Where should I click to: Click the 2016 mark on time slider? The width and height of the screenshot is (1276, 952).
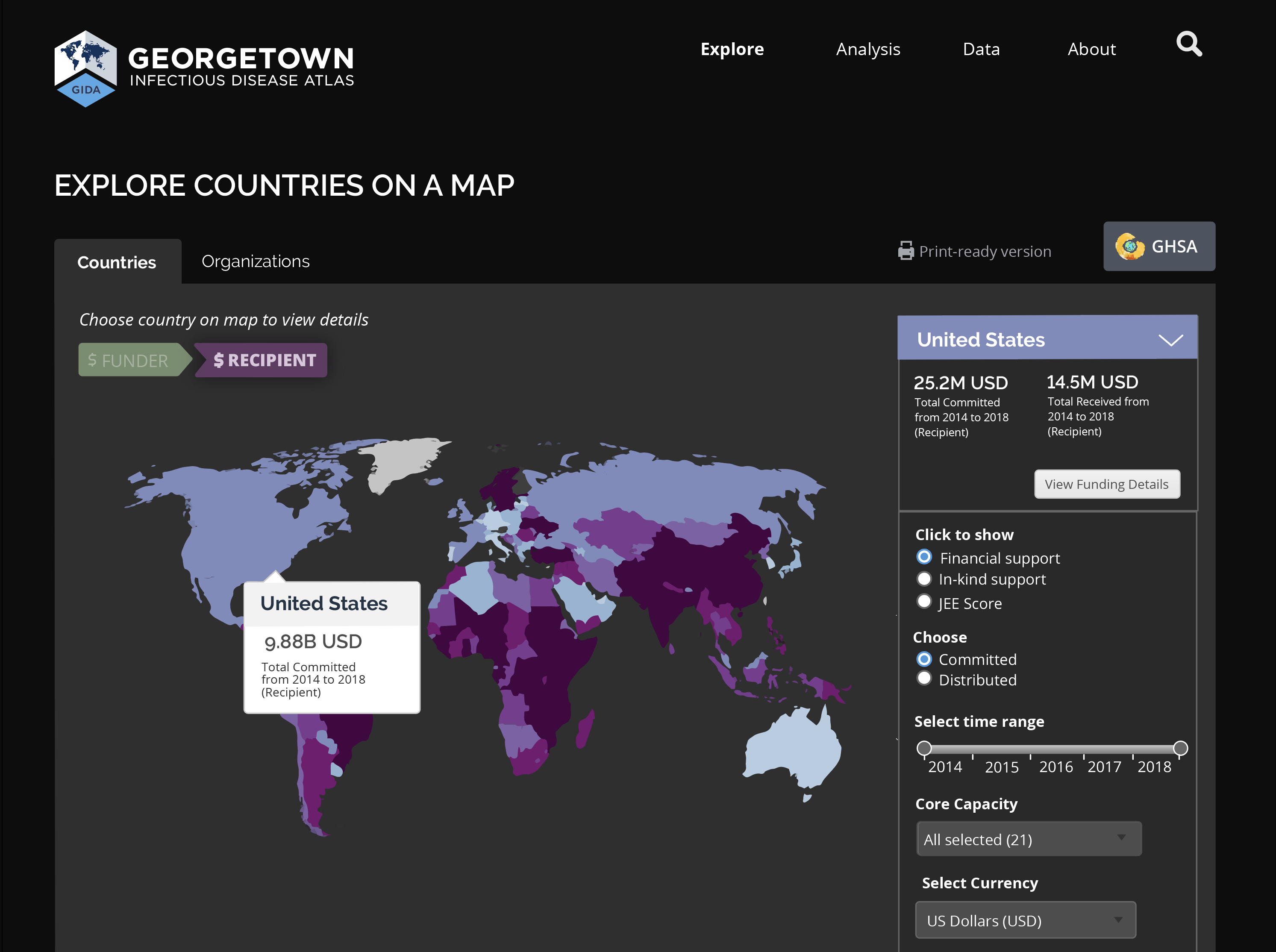(x=1056, y=767)
